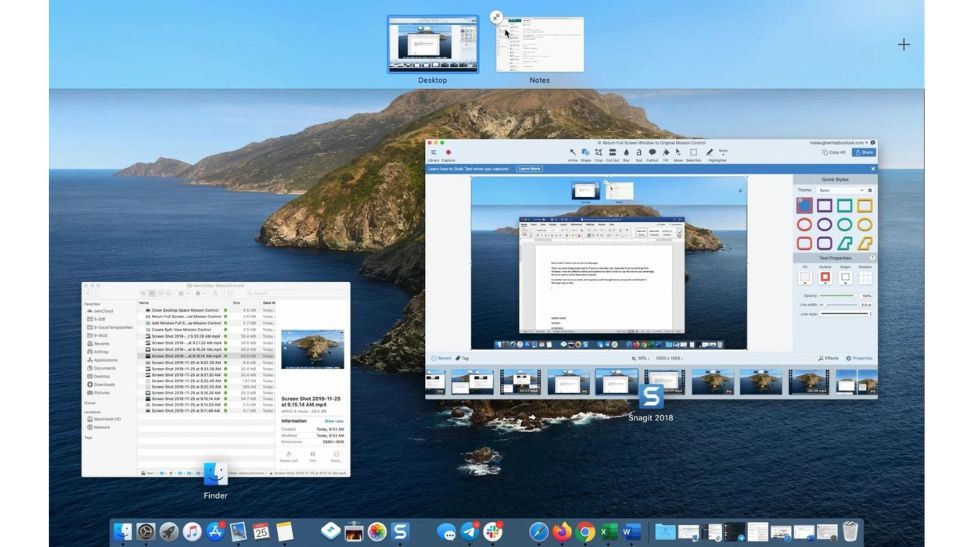Open Google Chrome from the Dock
973x547 pixels.
click(x=585, y=531)
